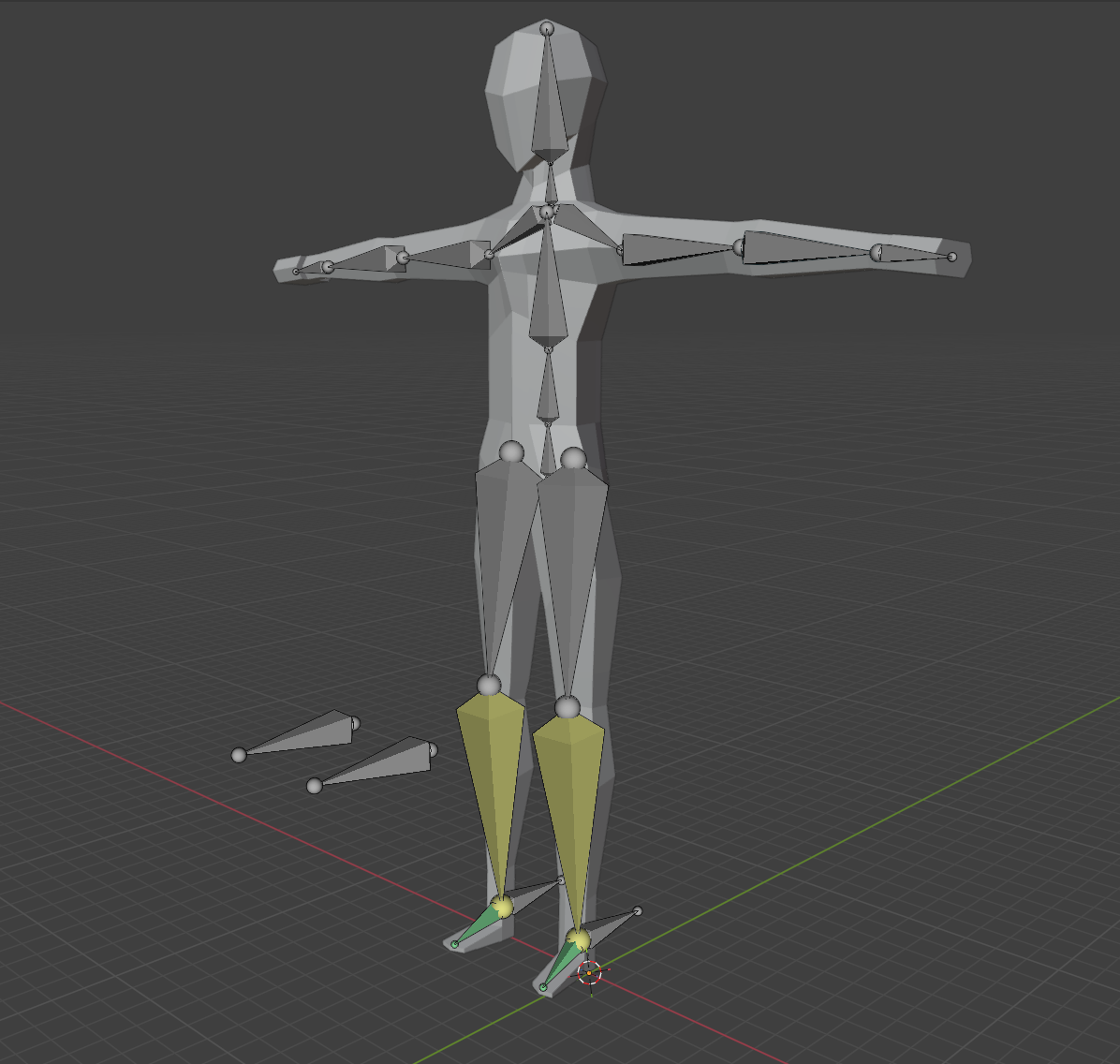Select the small neck bone below the head
The height and width of the screenshot is (1064, 1120).
(551, 185)
